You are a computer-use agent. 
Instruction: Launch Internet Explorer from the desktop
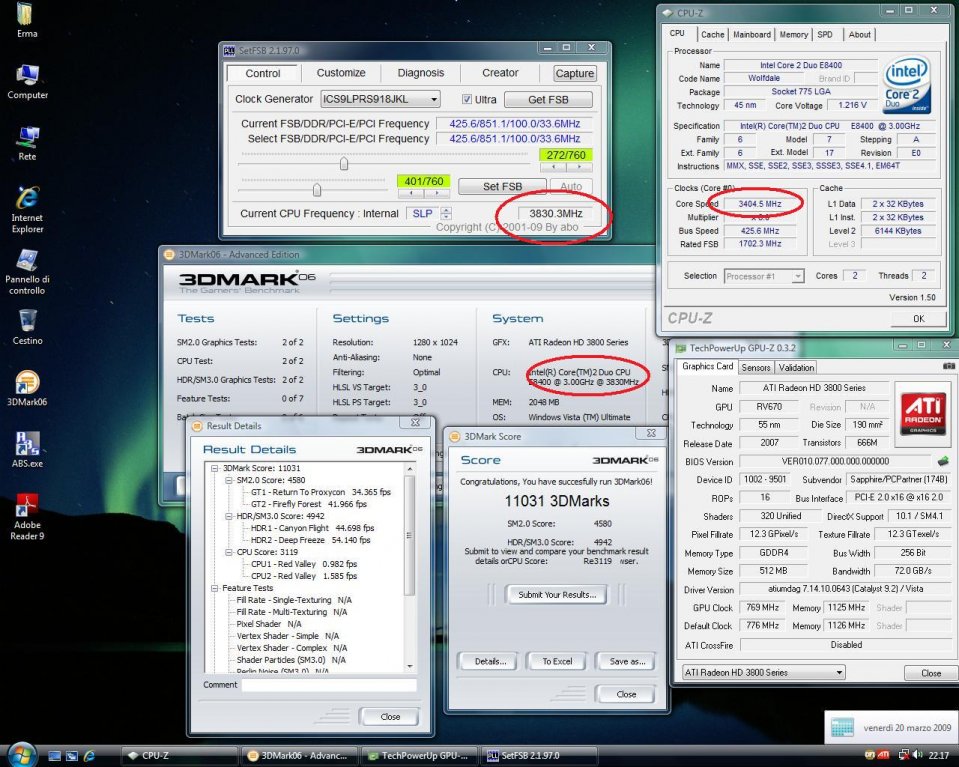27,210
